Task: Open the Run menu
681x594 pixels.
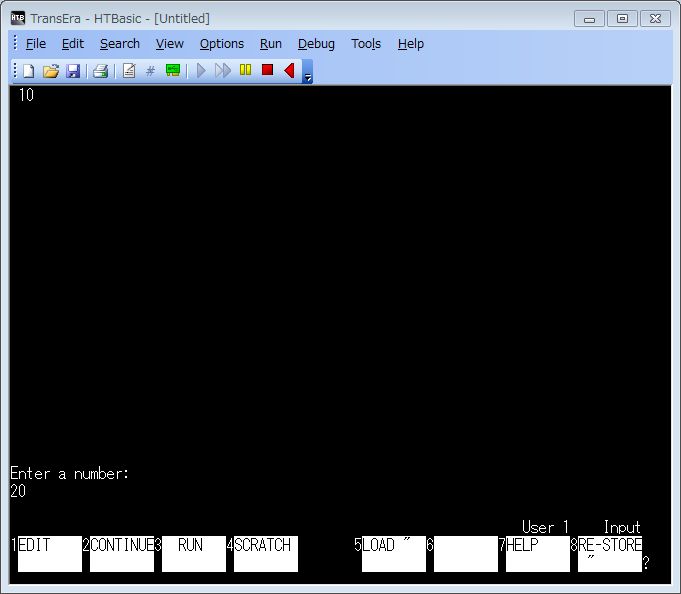Action: tap(271, 44)
